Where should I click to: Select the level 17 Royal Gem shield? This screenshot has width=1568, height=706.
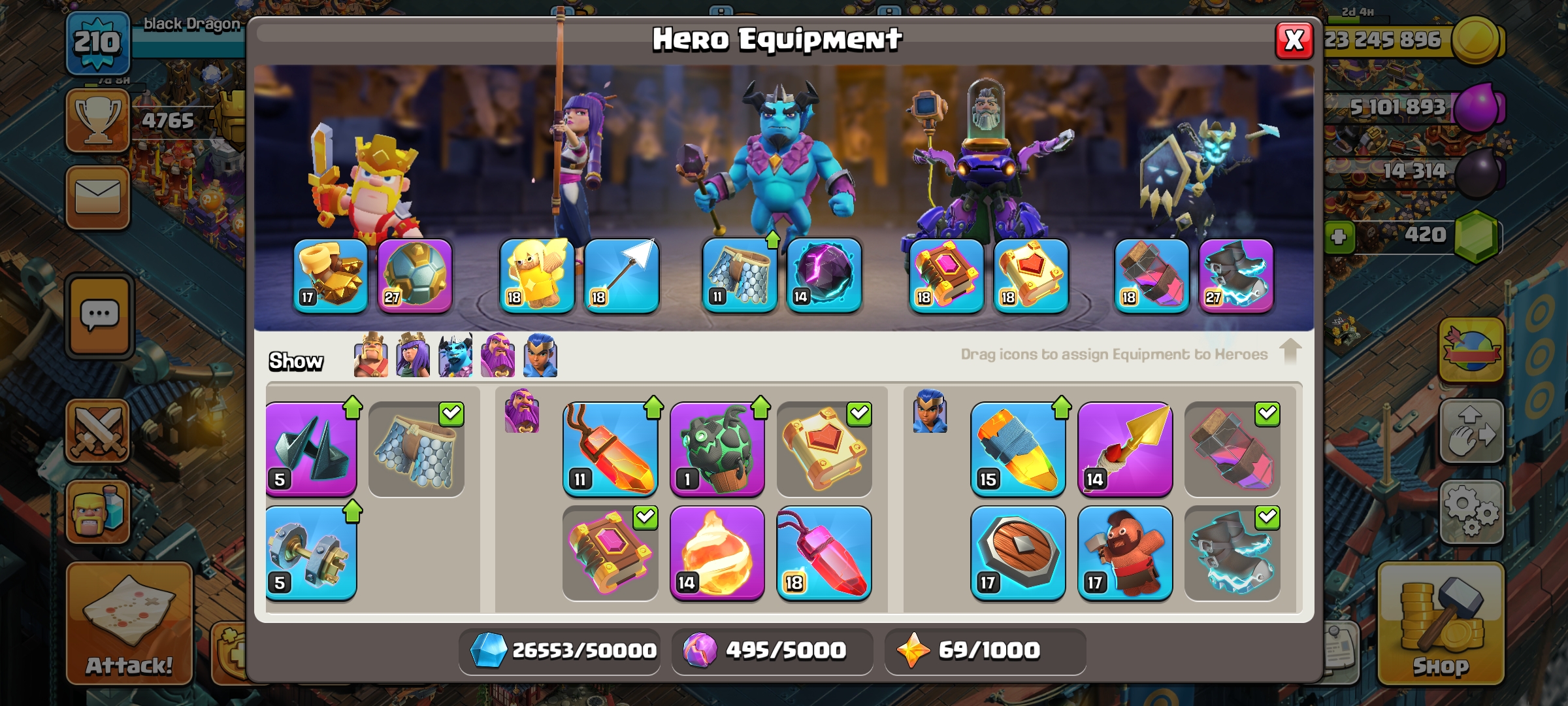[1018, 553]
